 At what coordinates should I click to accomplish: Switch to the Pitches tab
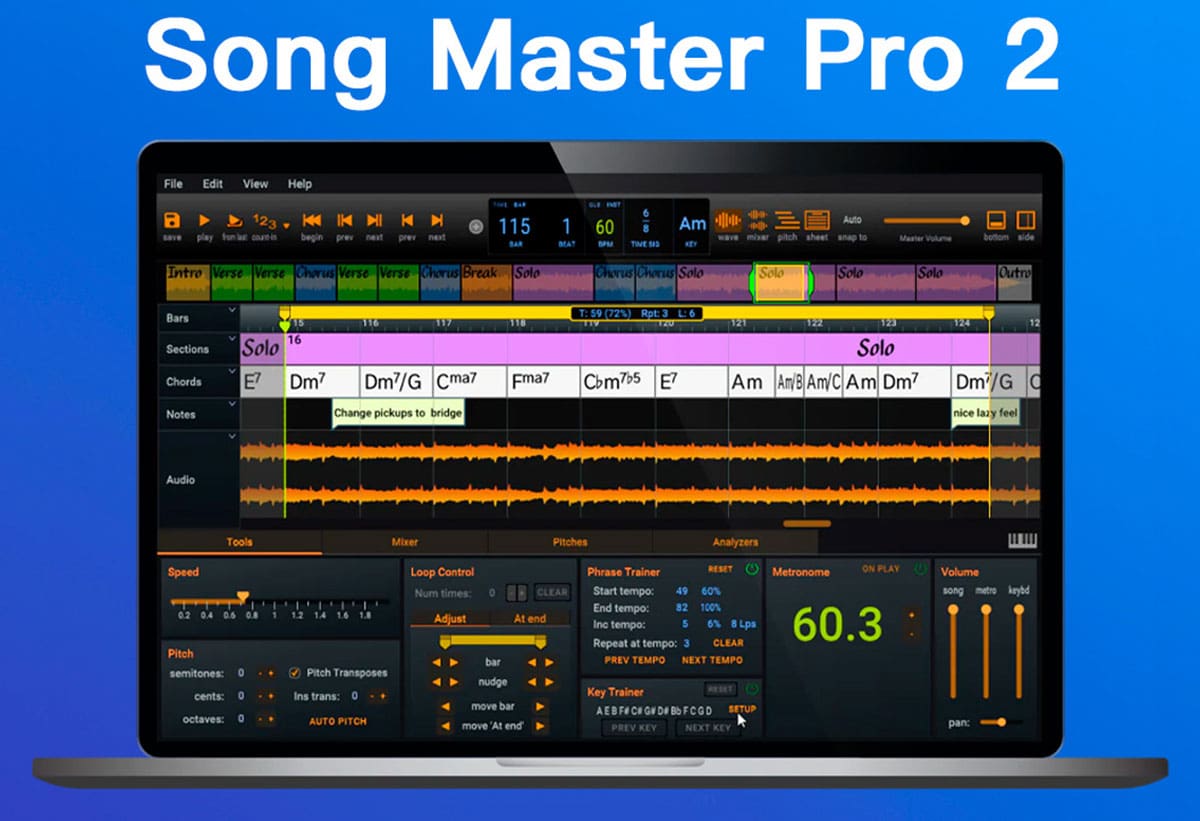pyautogui.click(x=570, y=542)
